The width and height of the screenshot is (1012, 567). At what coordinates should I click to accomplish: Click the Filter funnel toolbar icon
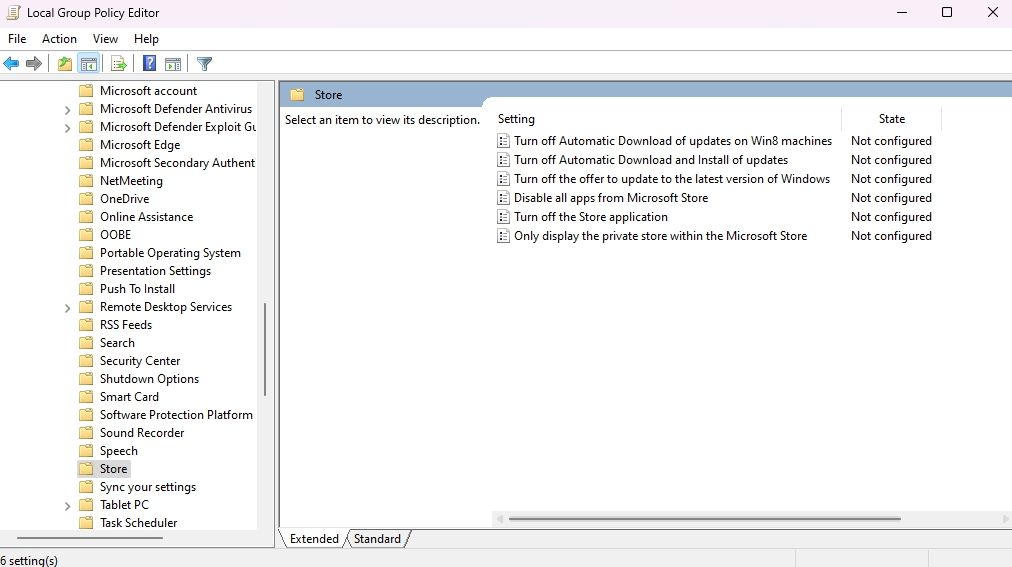click(x=204, y=64)
